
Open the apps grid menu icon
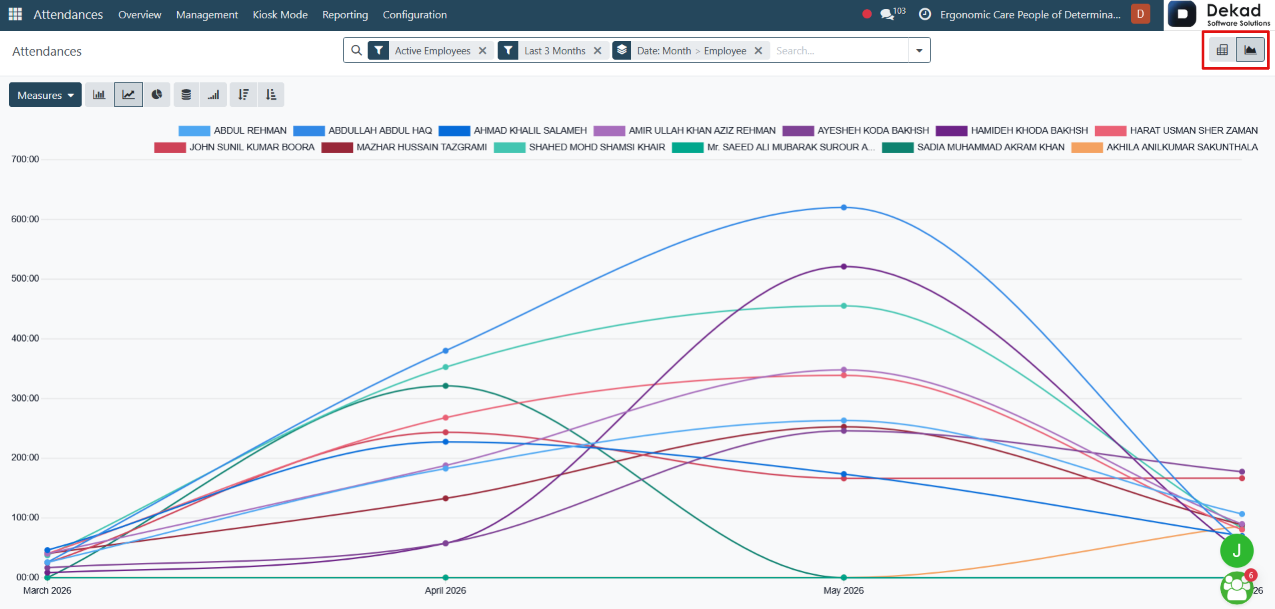click(15, 14)
